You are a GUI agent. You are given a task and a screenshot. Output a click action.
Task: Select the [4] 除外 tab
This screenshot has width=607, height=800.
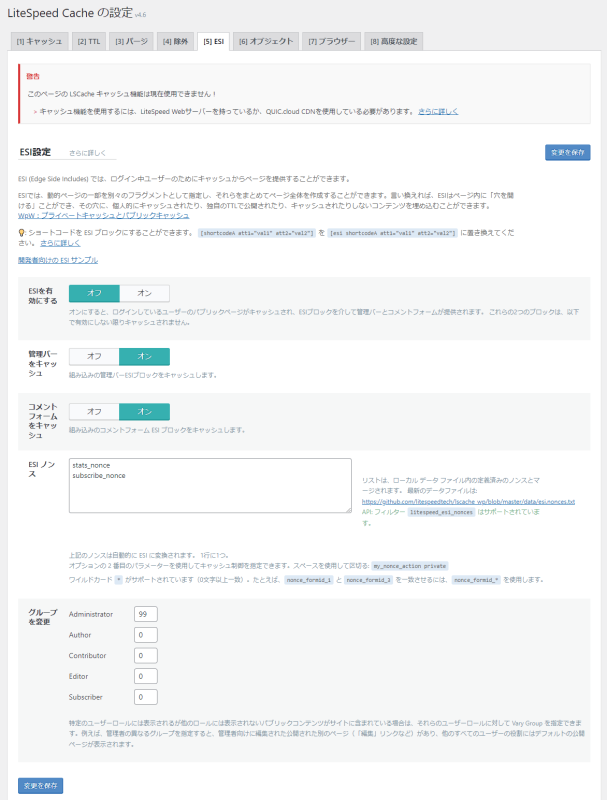pos(175,41)
